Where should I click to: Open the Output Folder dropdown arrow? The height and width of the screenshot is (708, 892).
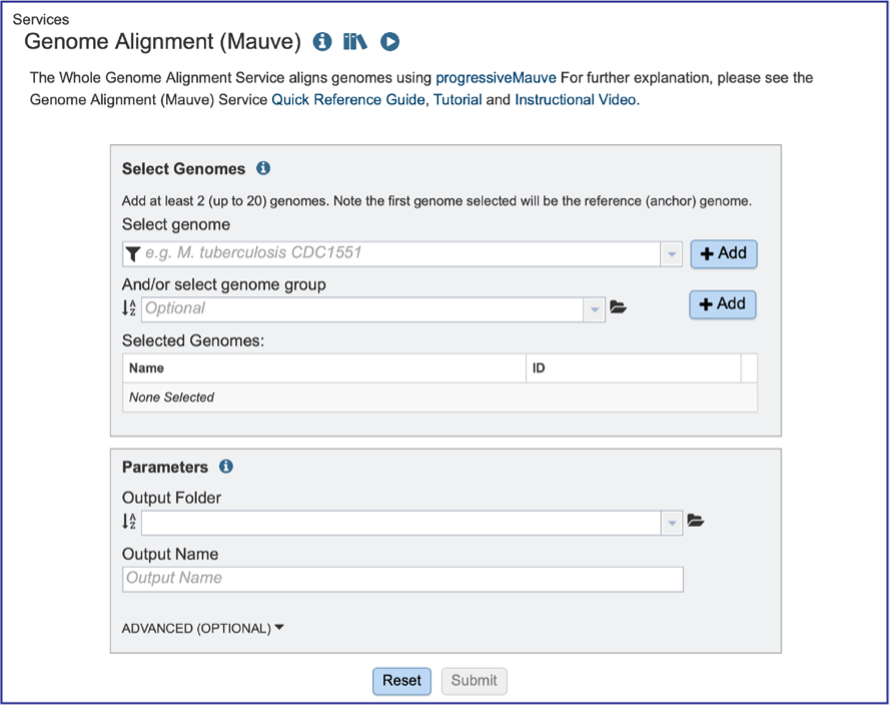[x=672, y=523]
